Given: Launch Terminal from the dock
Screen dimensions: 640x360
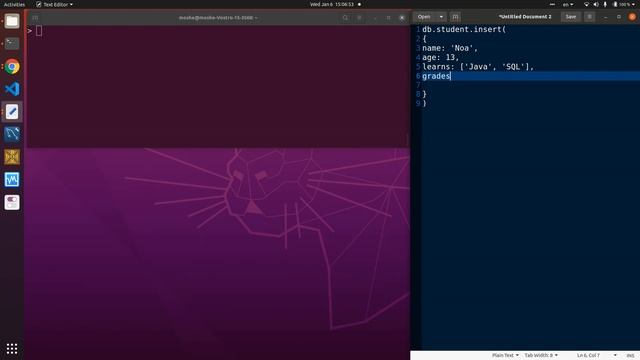Looking at the screenshot, I should click(x=12, y=43).
